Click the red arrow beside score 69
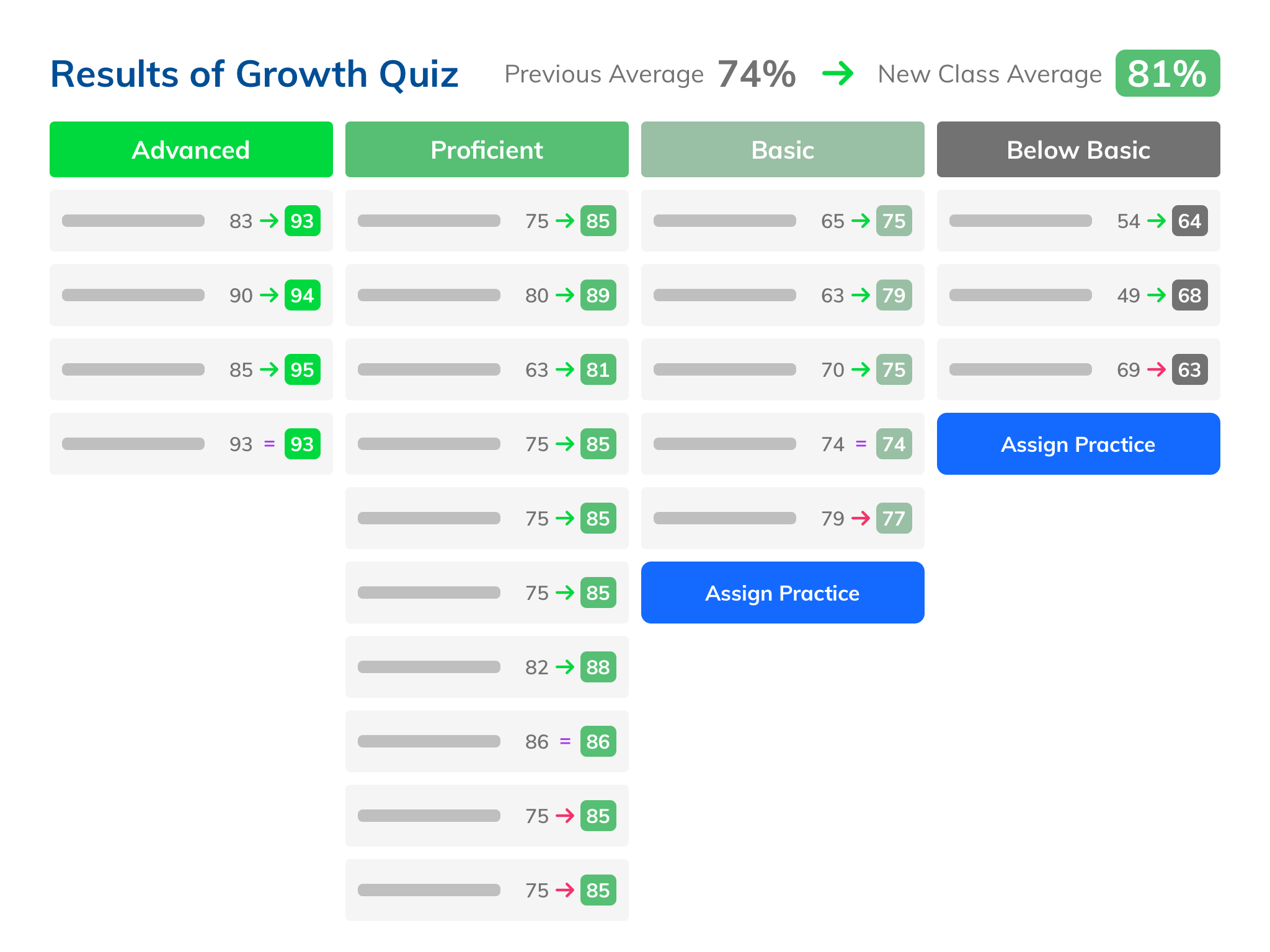 [1158, 369]
